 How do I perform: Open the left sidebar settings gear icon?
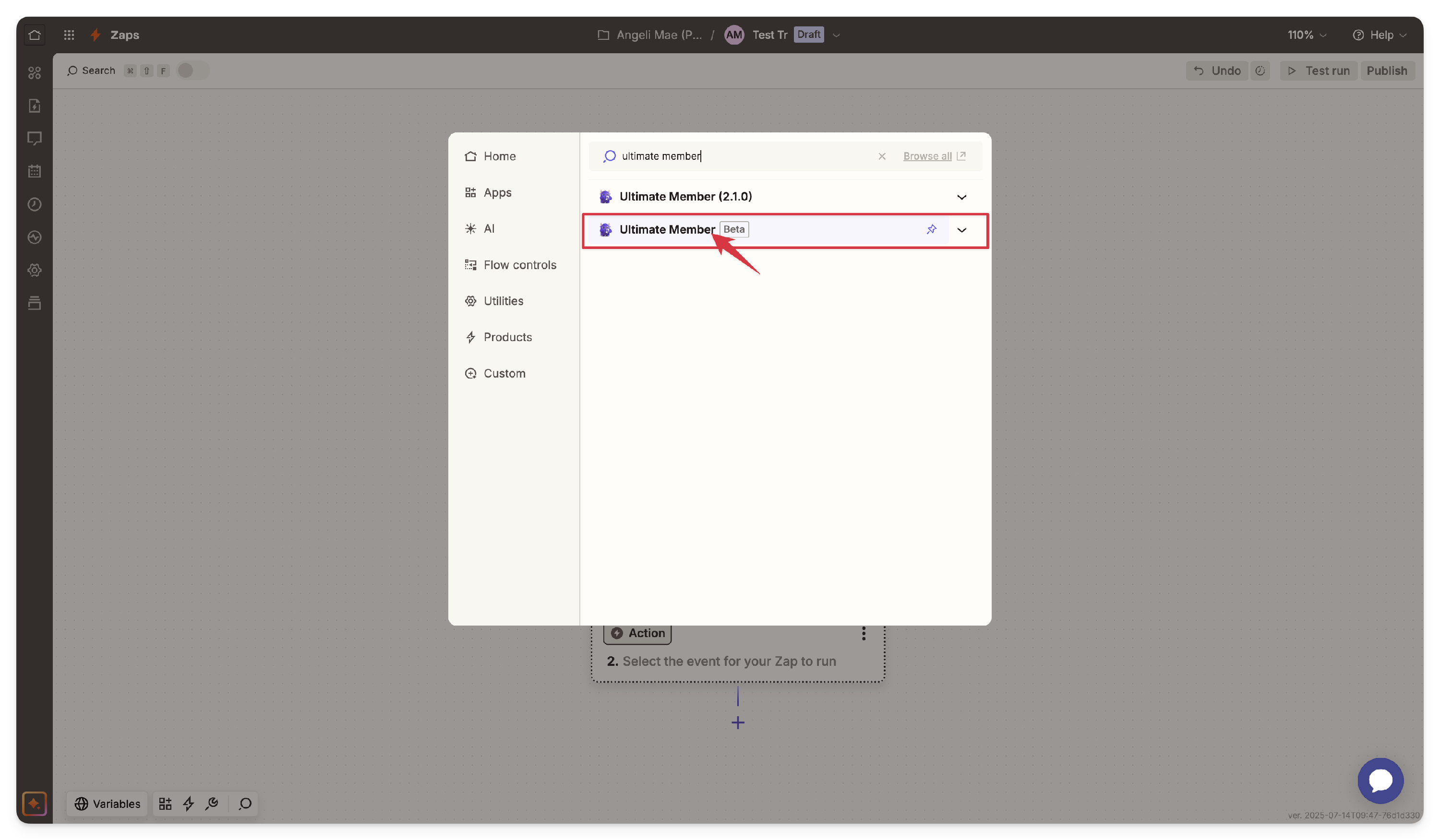point(34,270)
